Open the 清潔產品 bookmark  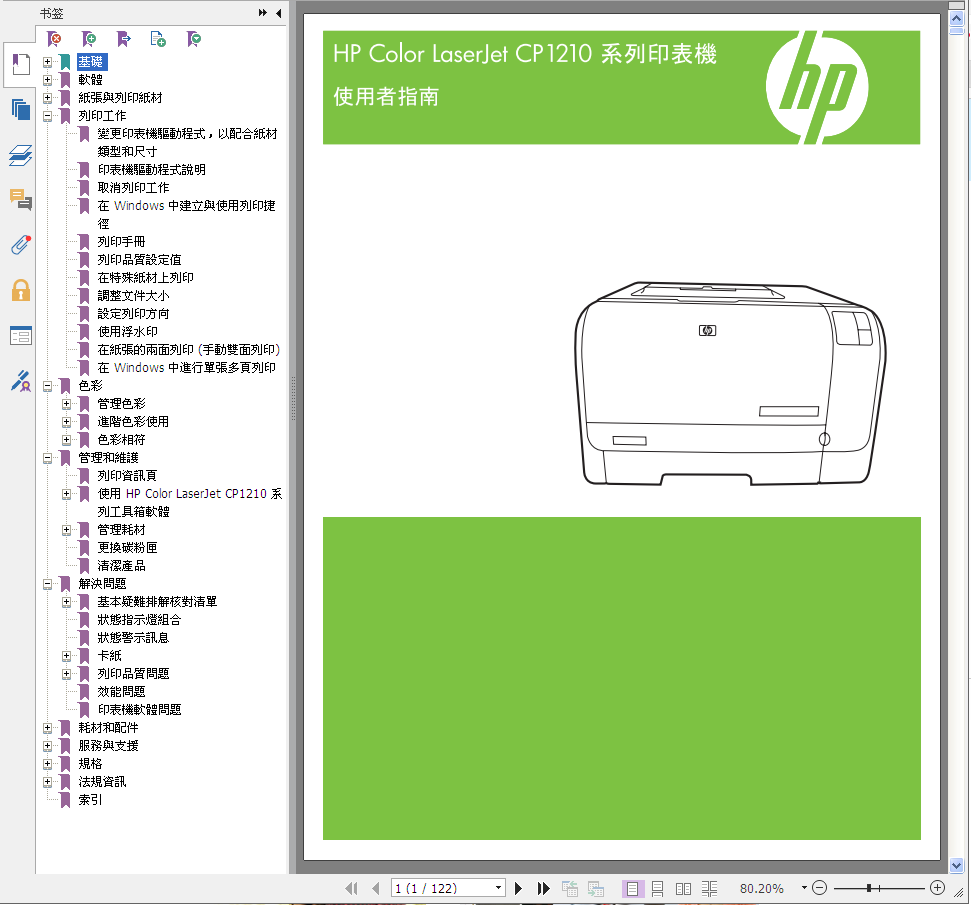point(121,566)
